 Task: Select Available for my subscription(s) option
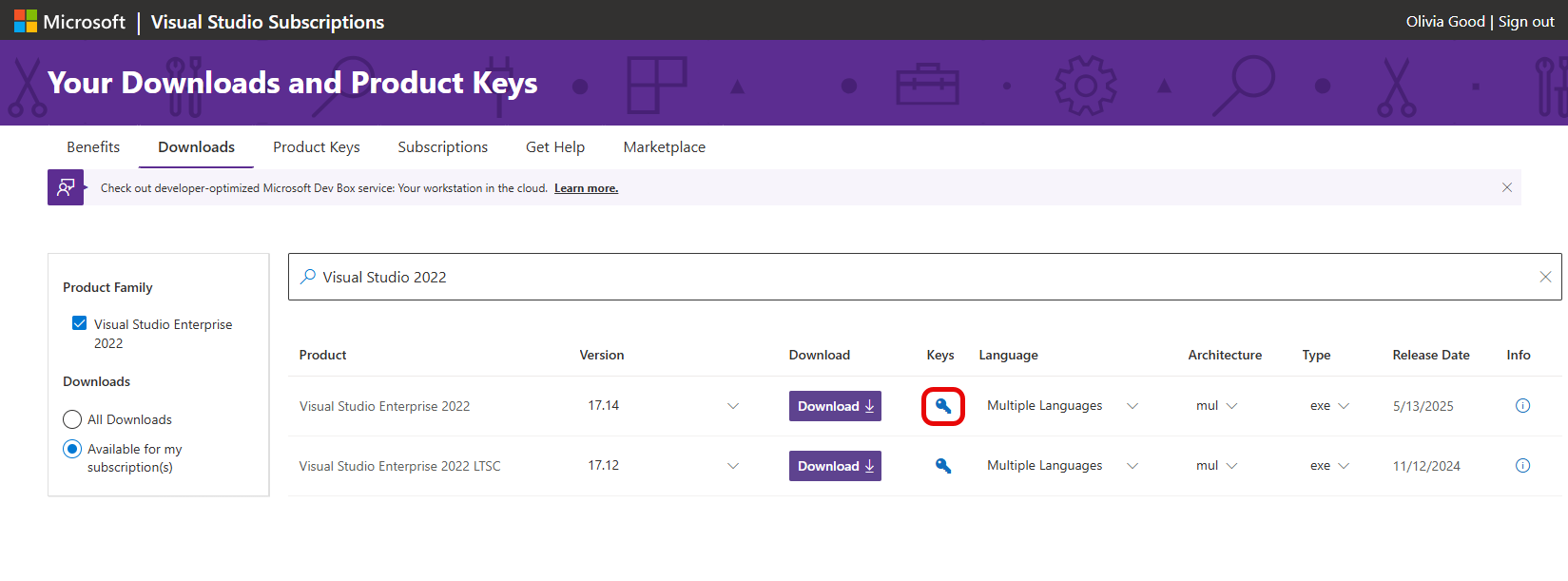(72, 449)
